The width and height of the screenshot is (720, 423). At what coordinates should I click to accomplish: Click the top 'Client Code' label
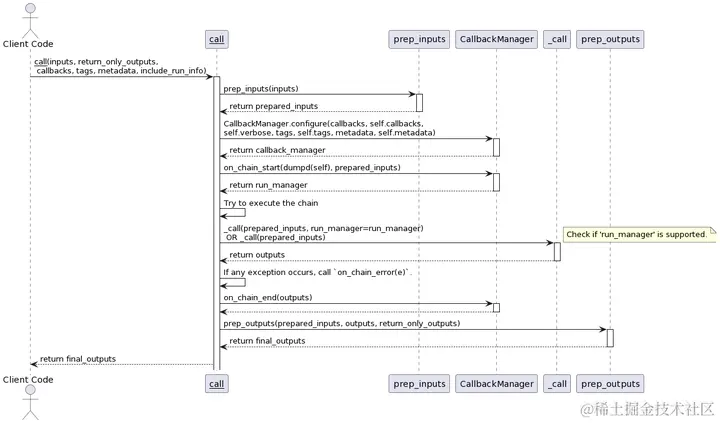pyautogui.click(x=28, y=44)
